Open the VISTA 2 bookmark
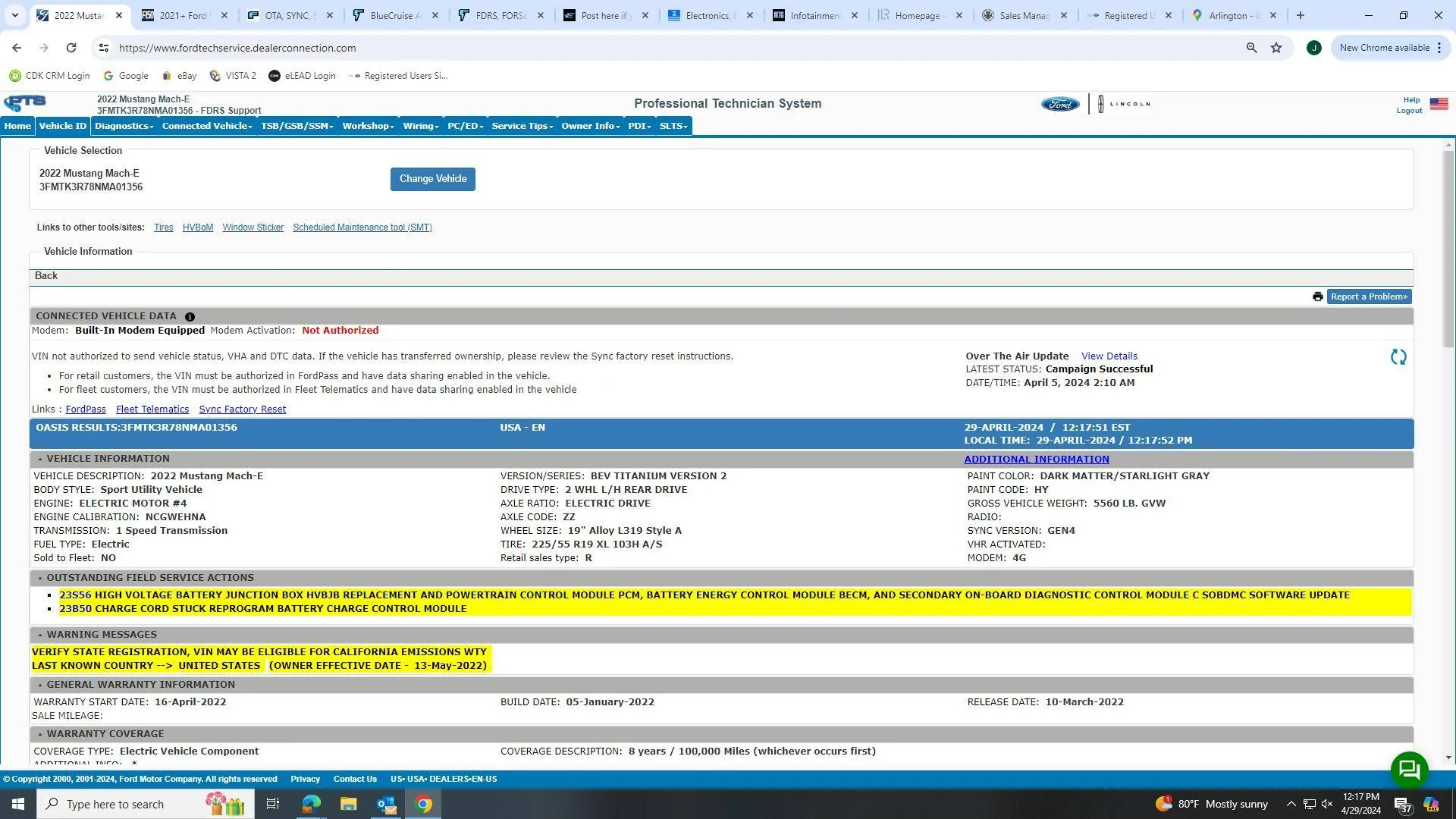The image size is (1456, 819). [x=233, y=76]
